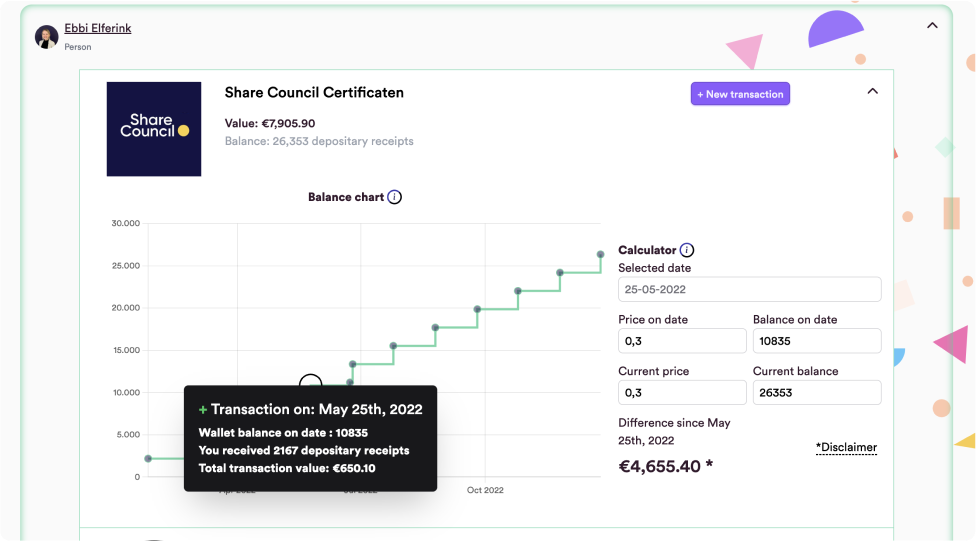Click 'You received 2167 depositary receipts' line
This screenshot has width=976, height=541.
pos(304,450)
